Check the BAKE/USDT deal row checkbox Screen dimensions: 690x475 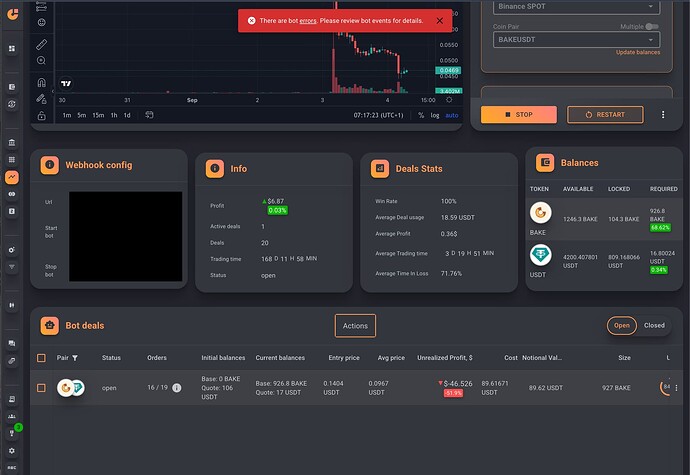tap(41, 388)
